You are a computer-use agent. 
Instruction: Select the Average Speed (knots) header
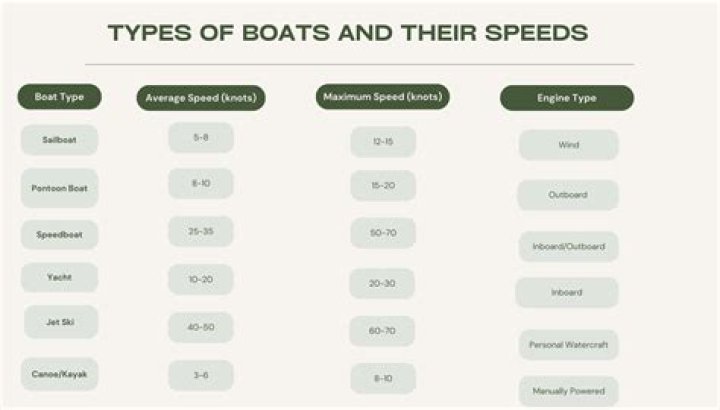pyautogui.click(x=200, y=98)
